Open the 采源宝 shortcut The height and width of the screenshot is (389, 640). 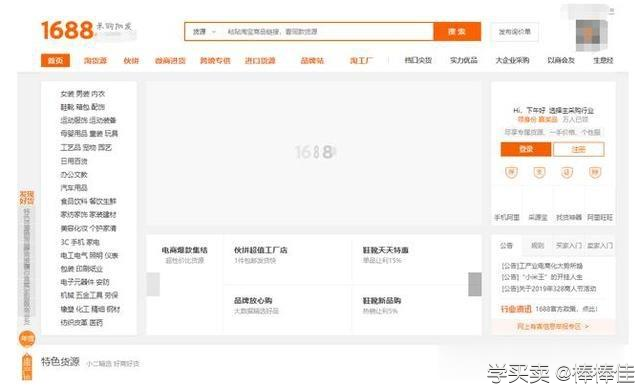tap(538, 217)
